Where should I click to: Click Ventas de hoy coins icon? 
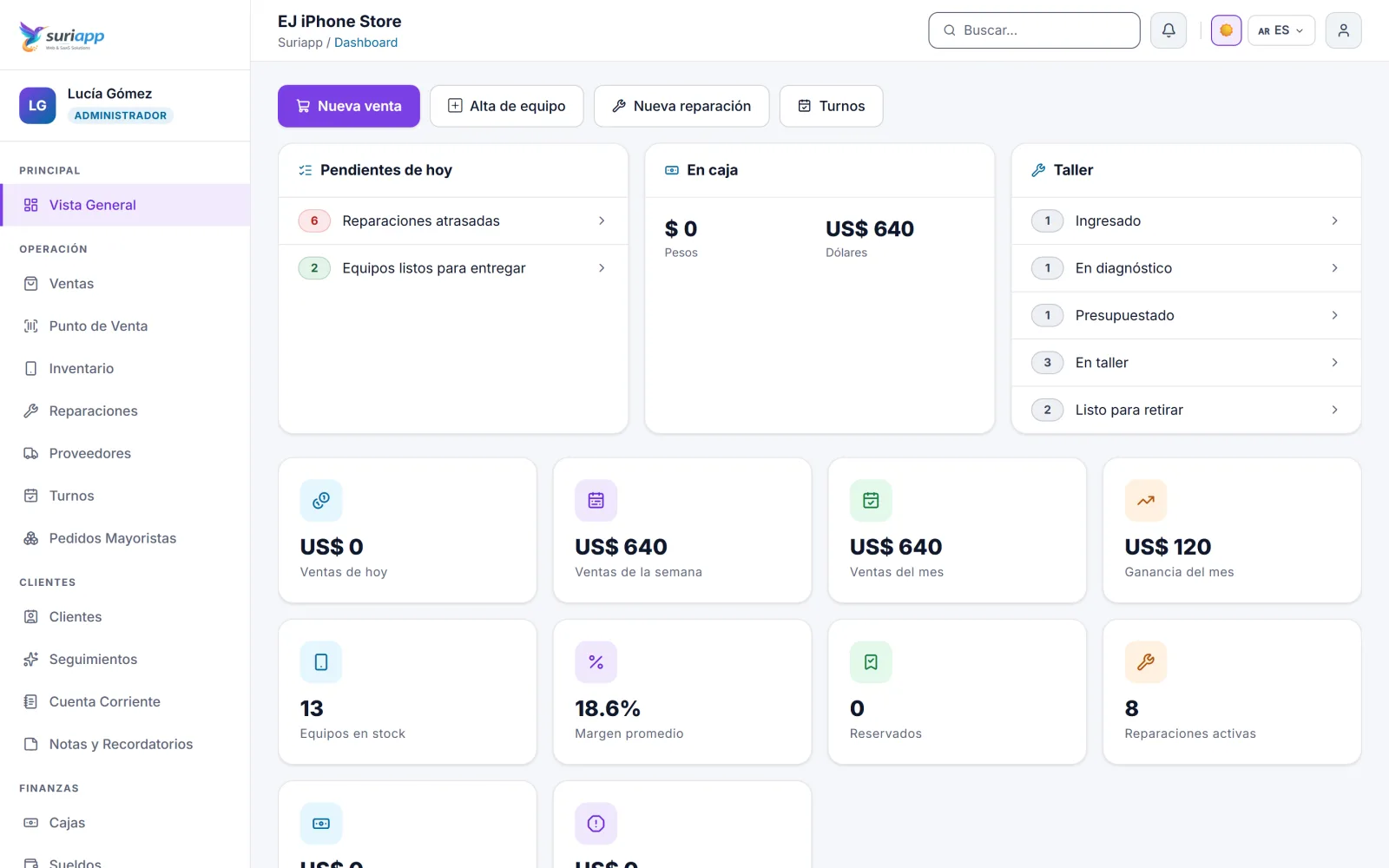pyautogui.click(x=321, y=501)
